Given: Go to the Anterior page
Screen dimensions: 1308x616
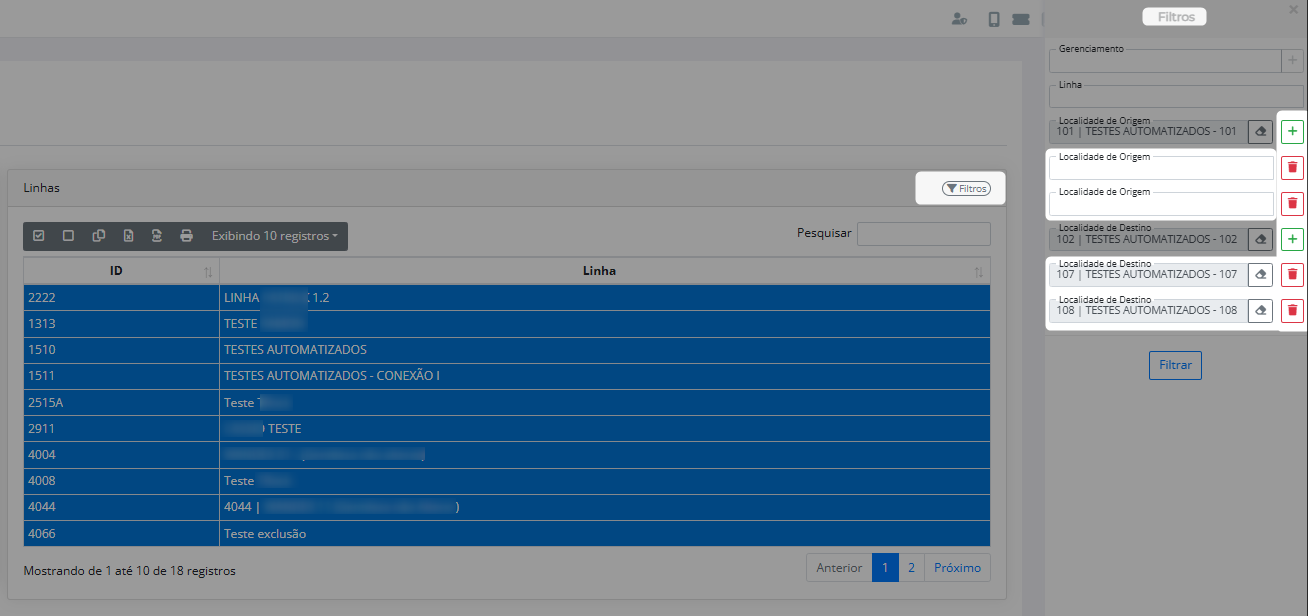Looking at the screenshot, I should (x=839, y=567).
